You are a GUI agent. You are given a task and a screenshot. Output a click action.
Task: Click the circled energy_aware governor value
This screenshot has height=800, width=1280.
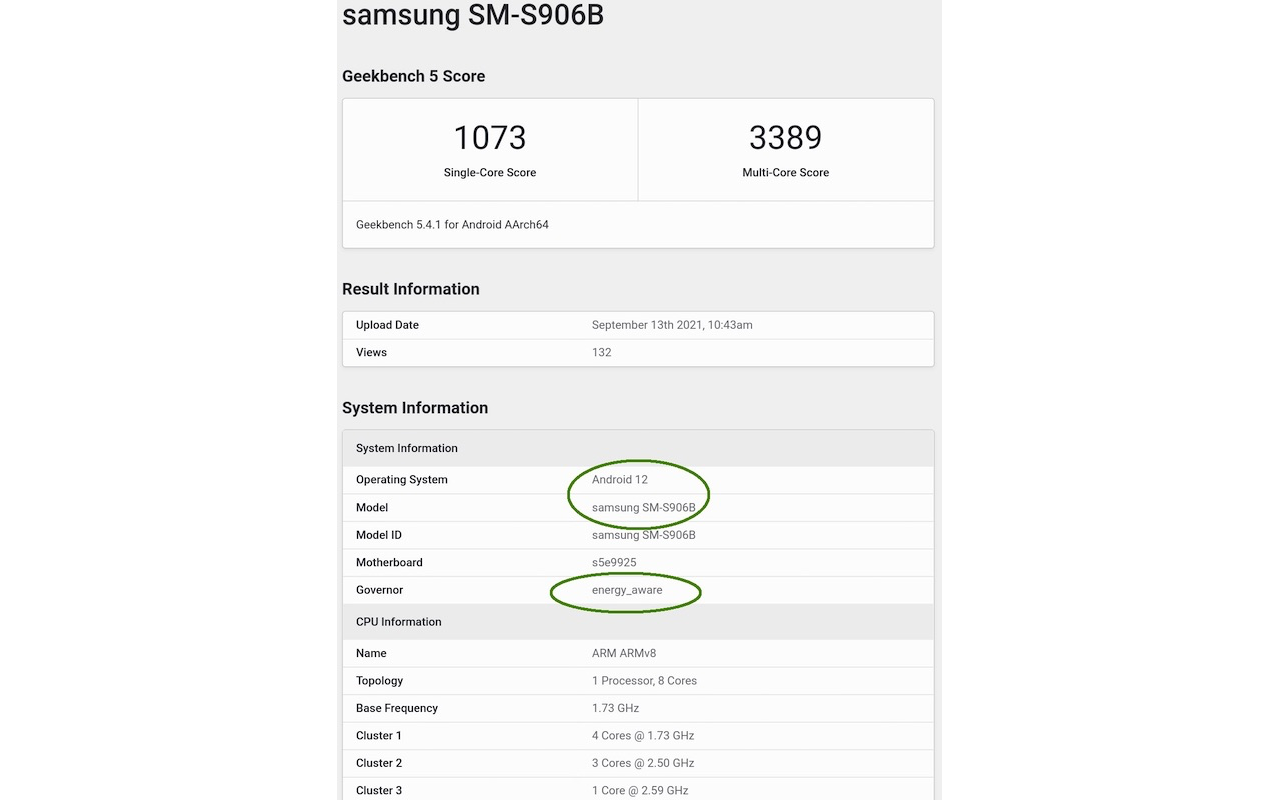[627, 590]
